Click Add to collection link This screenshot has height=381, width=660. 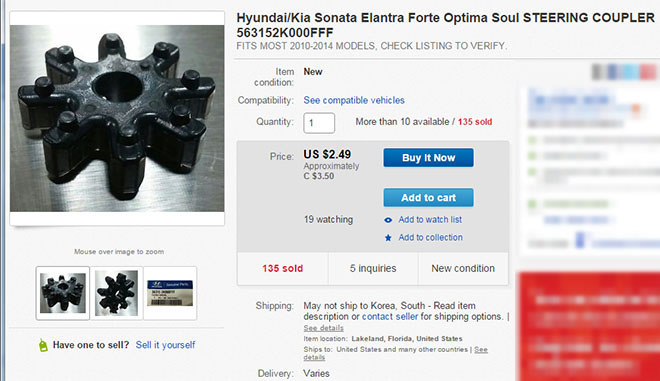pyautogui.click(x=430, y=237)
